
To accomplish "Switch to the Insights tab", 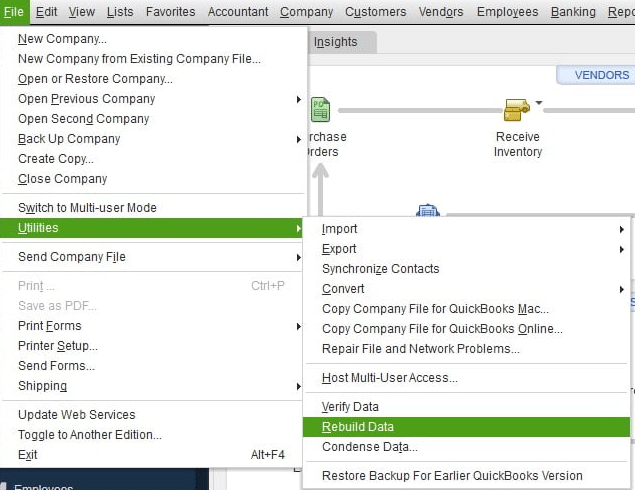I will [335, 42].
